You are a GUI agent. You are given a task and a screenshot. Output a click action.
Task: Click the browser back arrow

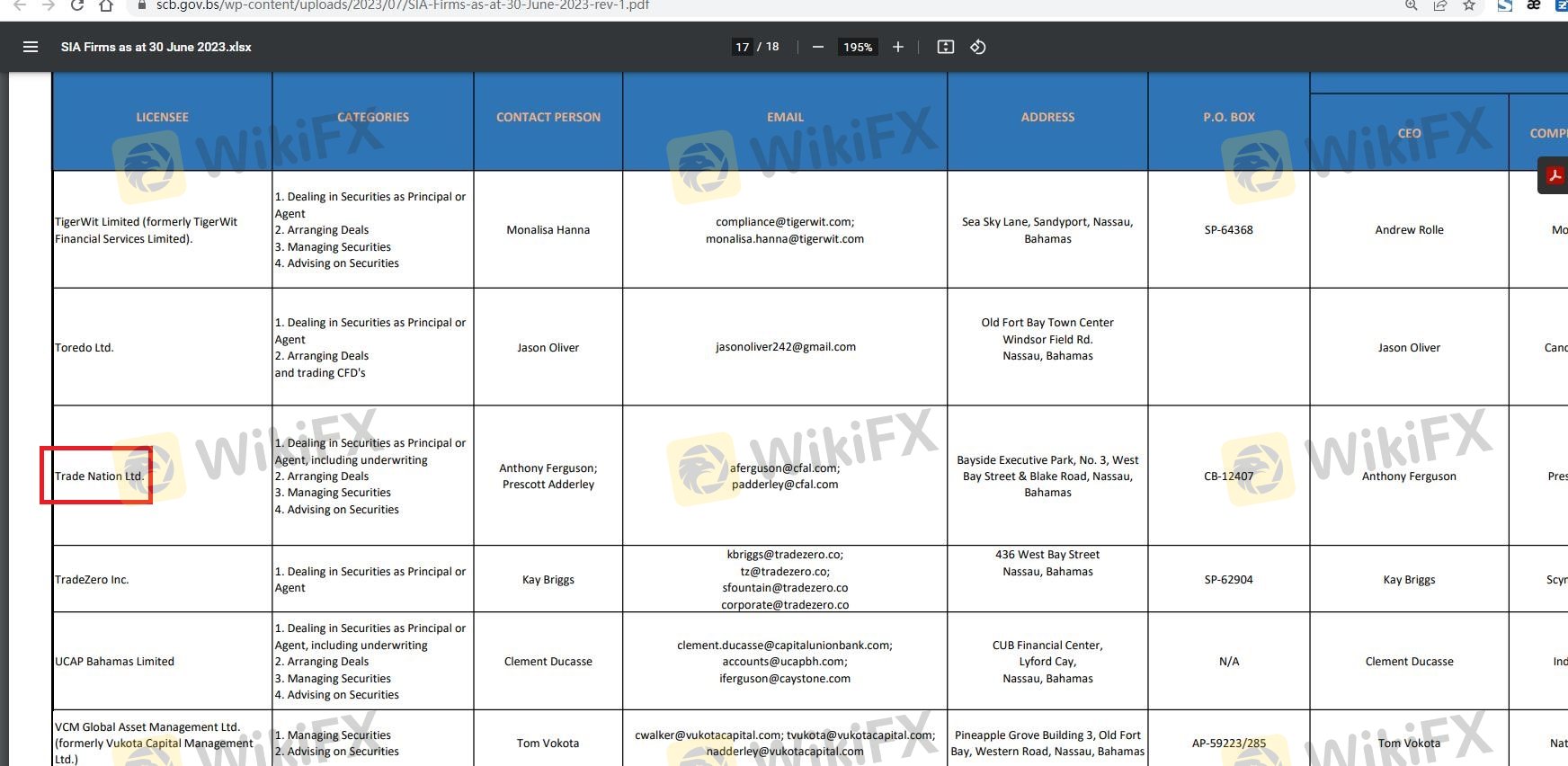tap(20, 5)
